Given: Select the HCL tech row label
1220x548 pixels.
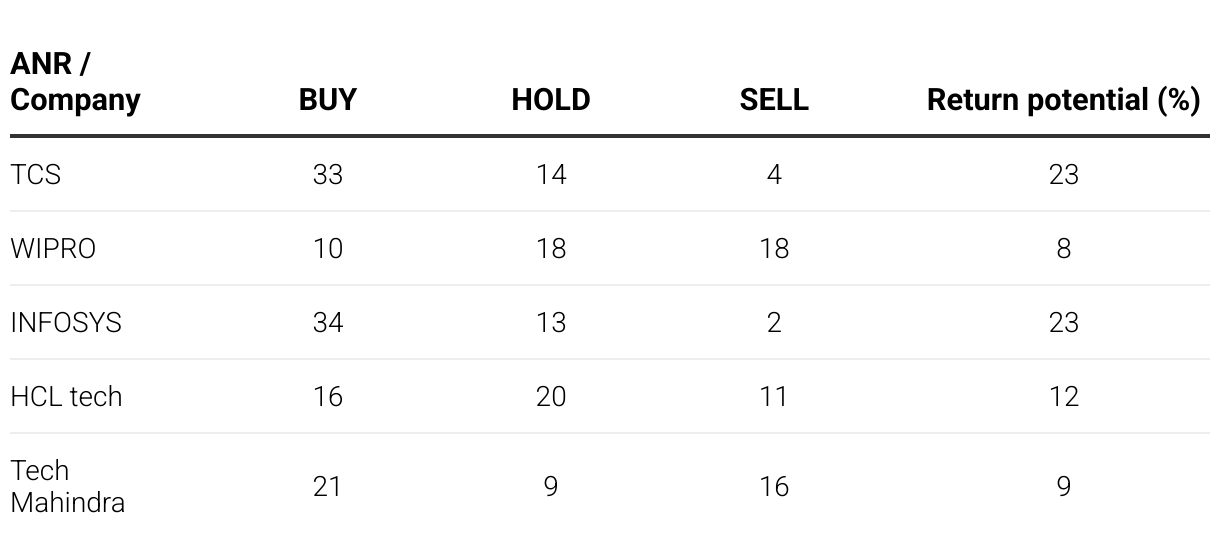Looking at the screenshot, I should [x=66, y=397].
